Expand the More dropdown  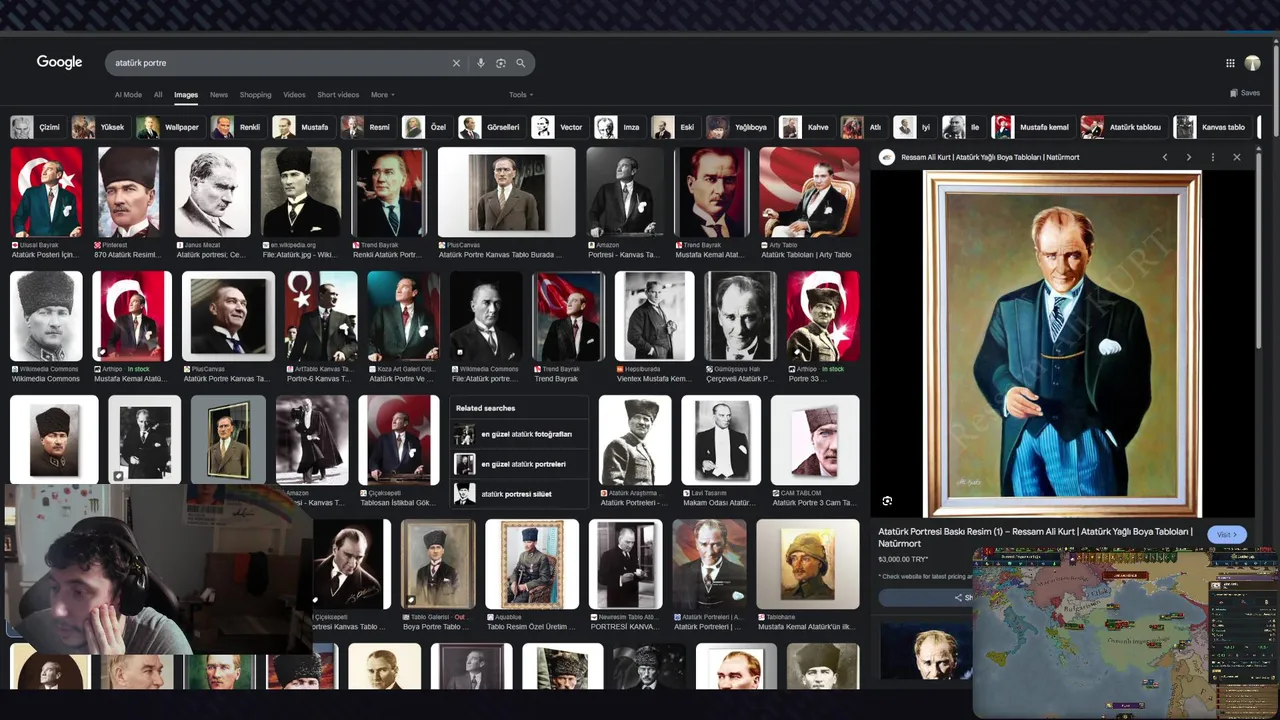coord(382,95)
